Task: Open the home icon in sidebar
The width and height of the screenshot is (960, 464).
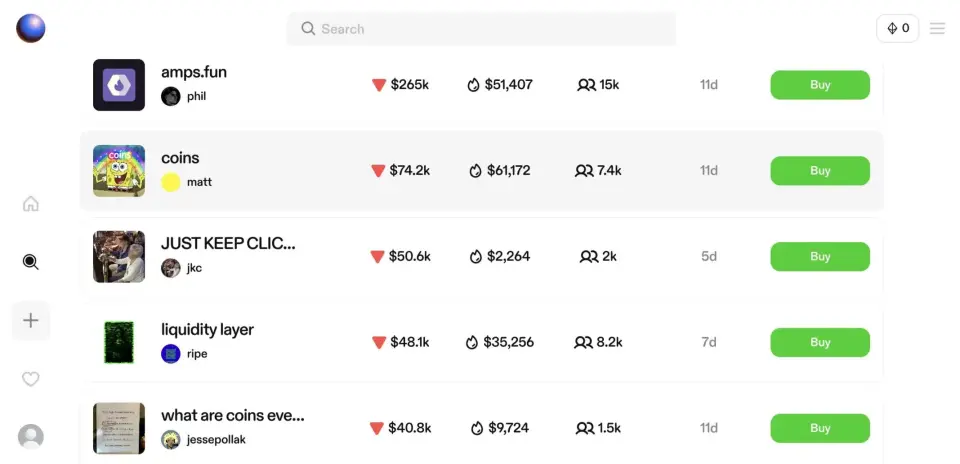Action: [31, 204]
